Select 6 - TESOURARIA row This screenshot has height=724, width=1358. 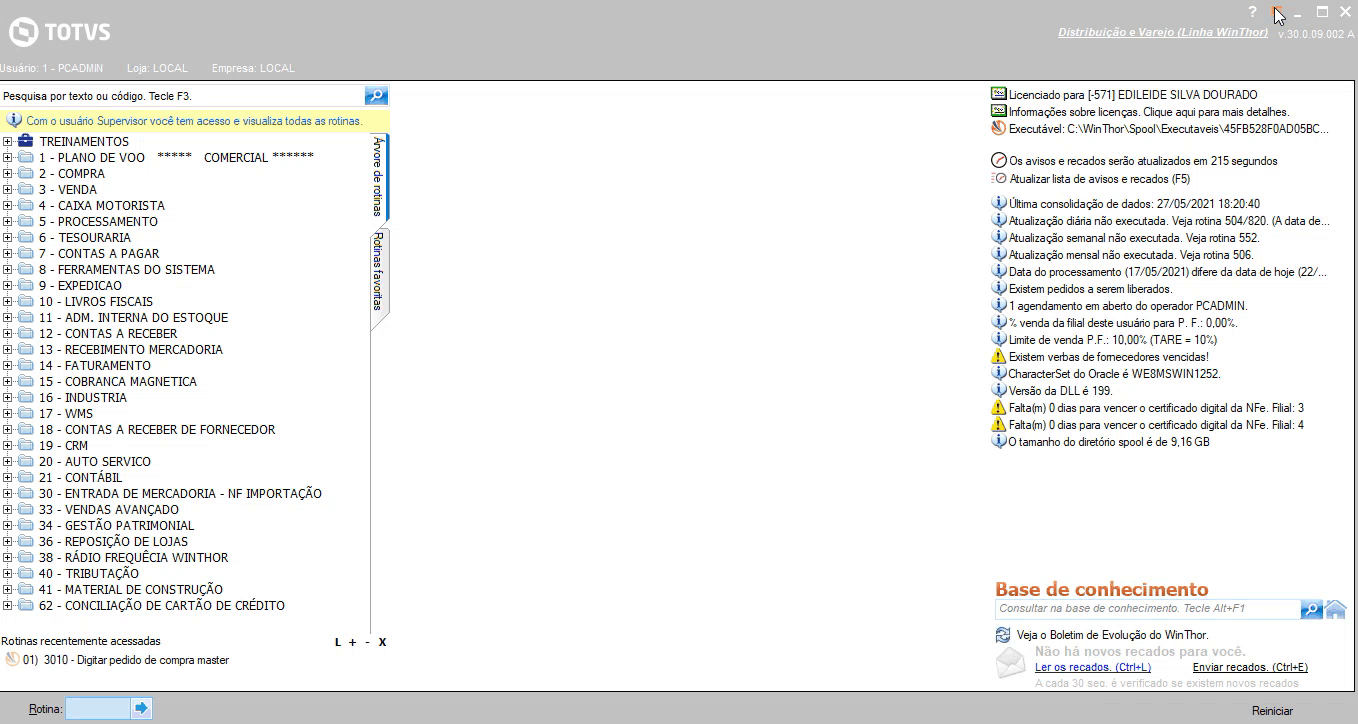(85, 237)
